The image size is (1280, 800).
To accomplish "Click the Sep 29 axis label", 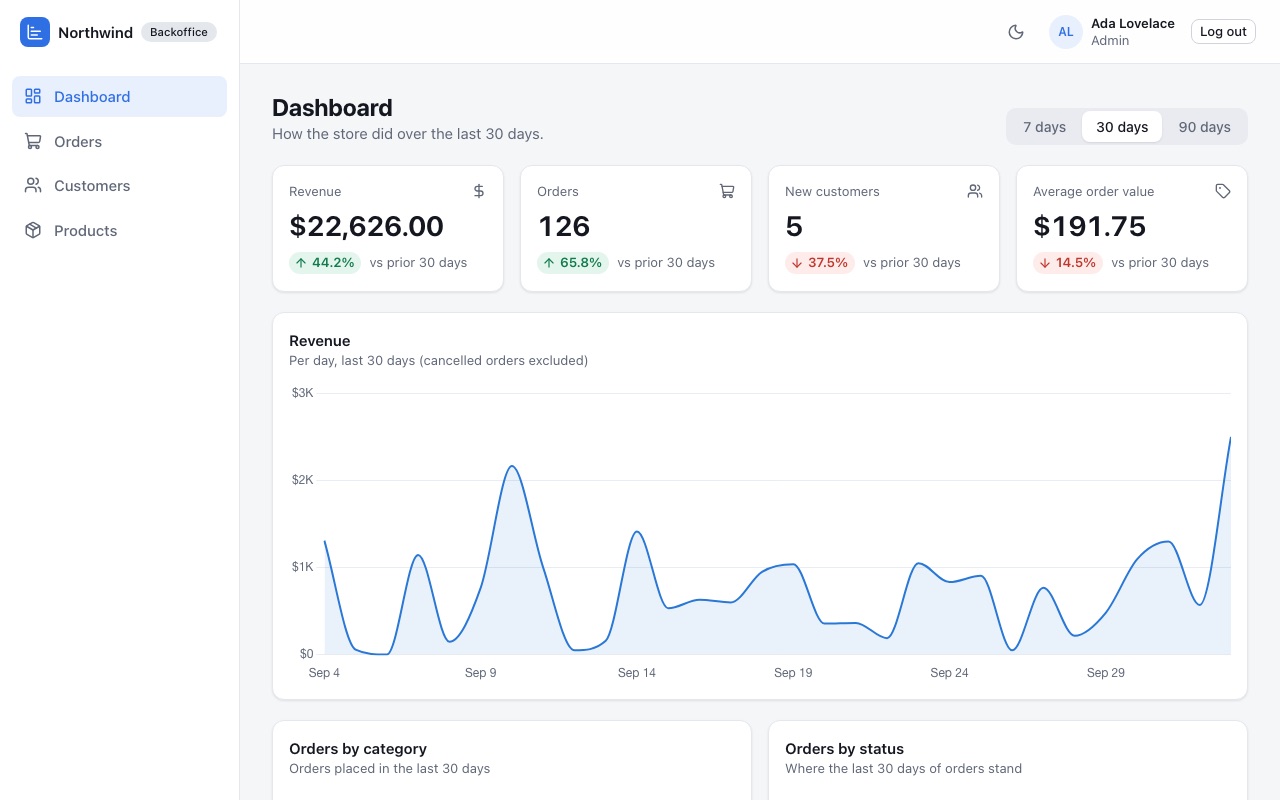I will click(1106, 673).
